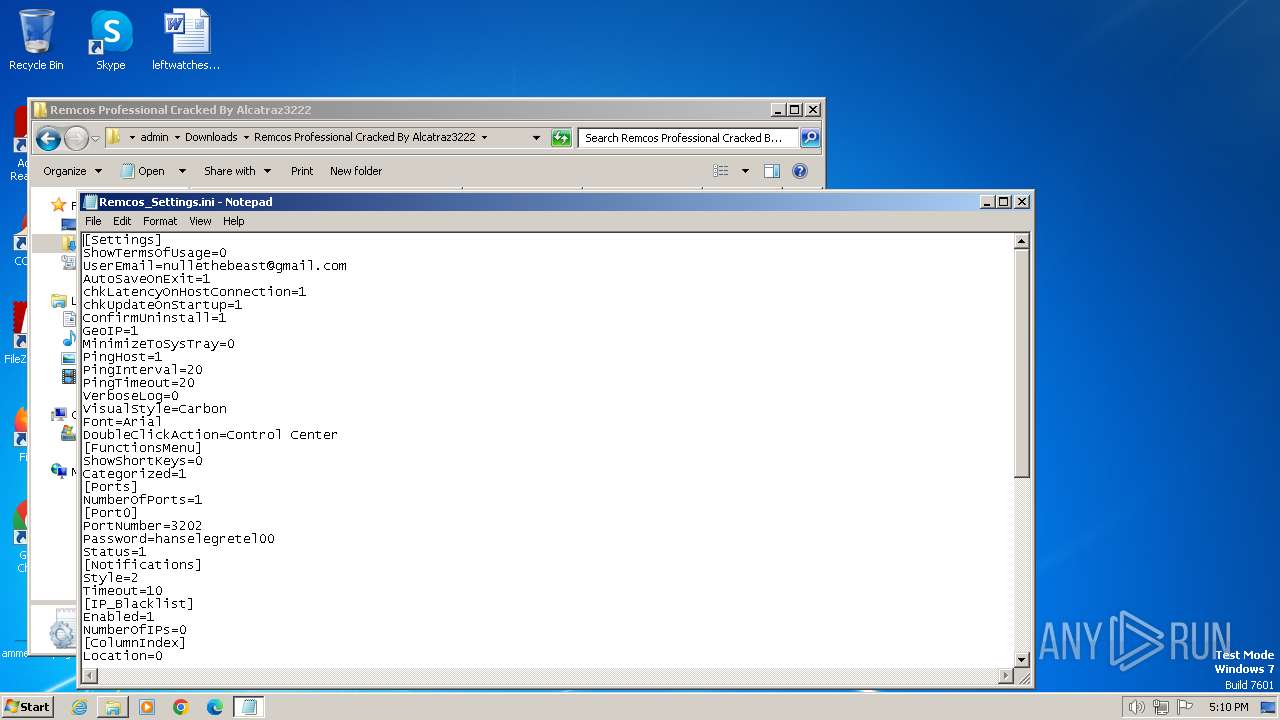Click the Explorer Back navigation button

pos(48,138)
